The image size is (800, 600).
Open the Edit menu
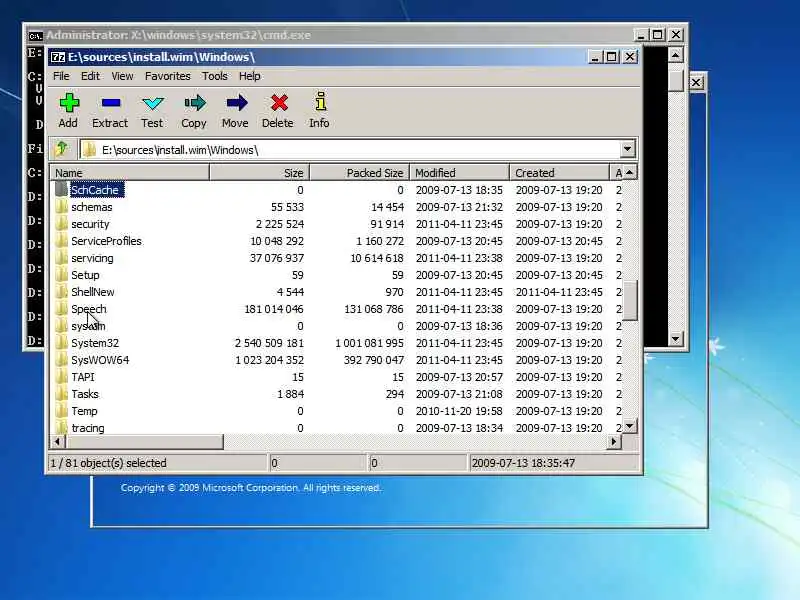tap(90, 76)
